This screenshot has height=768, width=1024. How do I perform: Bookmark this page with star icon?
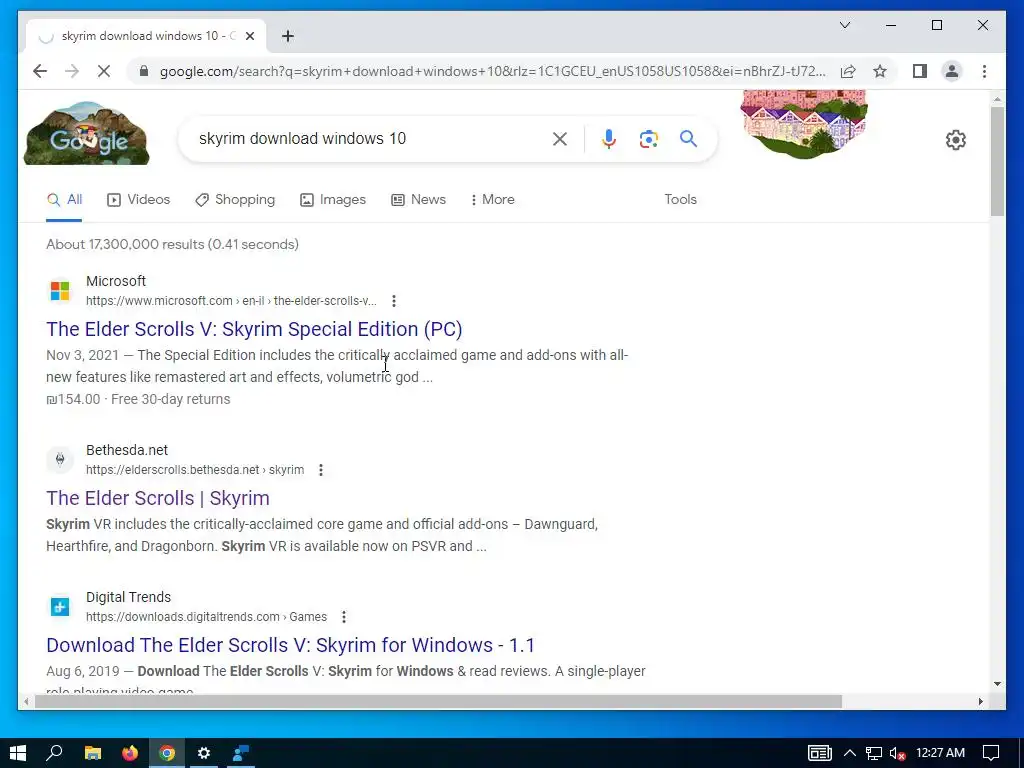tap(880, 71)
